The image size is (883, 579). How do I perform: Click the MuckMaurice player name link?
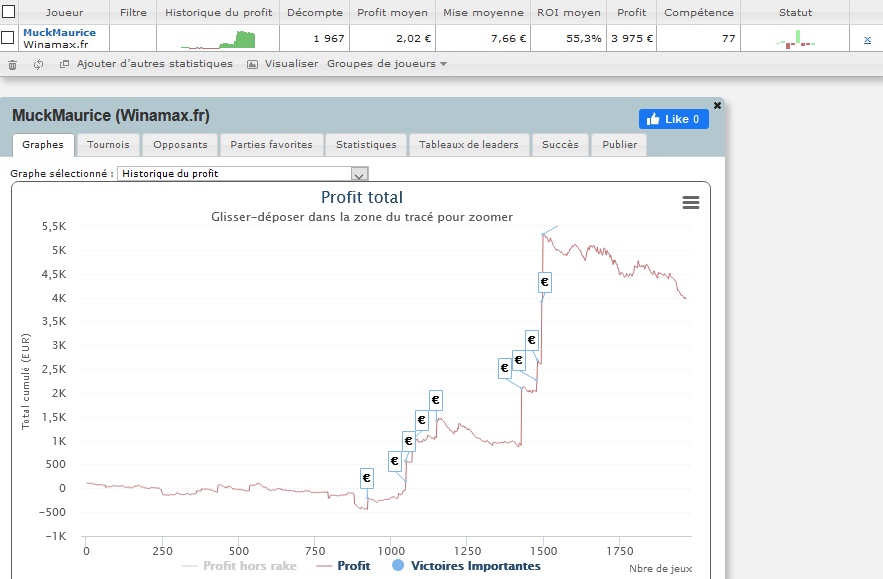(59, 33)
